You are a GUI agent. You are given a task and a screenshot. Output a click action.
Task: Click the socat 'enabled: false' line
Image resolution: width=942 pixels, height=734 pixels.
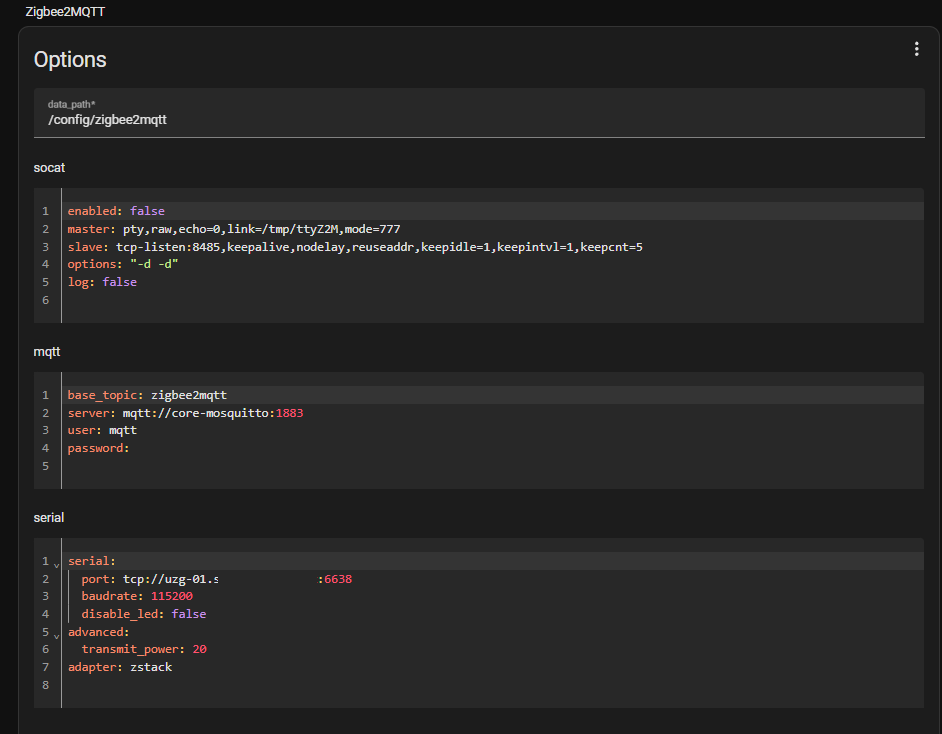[493, 211]
